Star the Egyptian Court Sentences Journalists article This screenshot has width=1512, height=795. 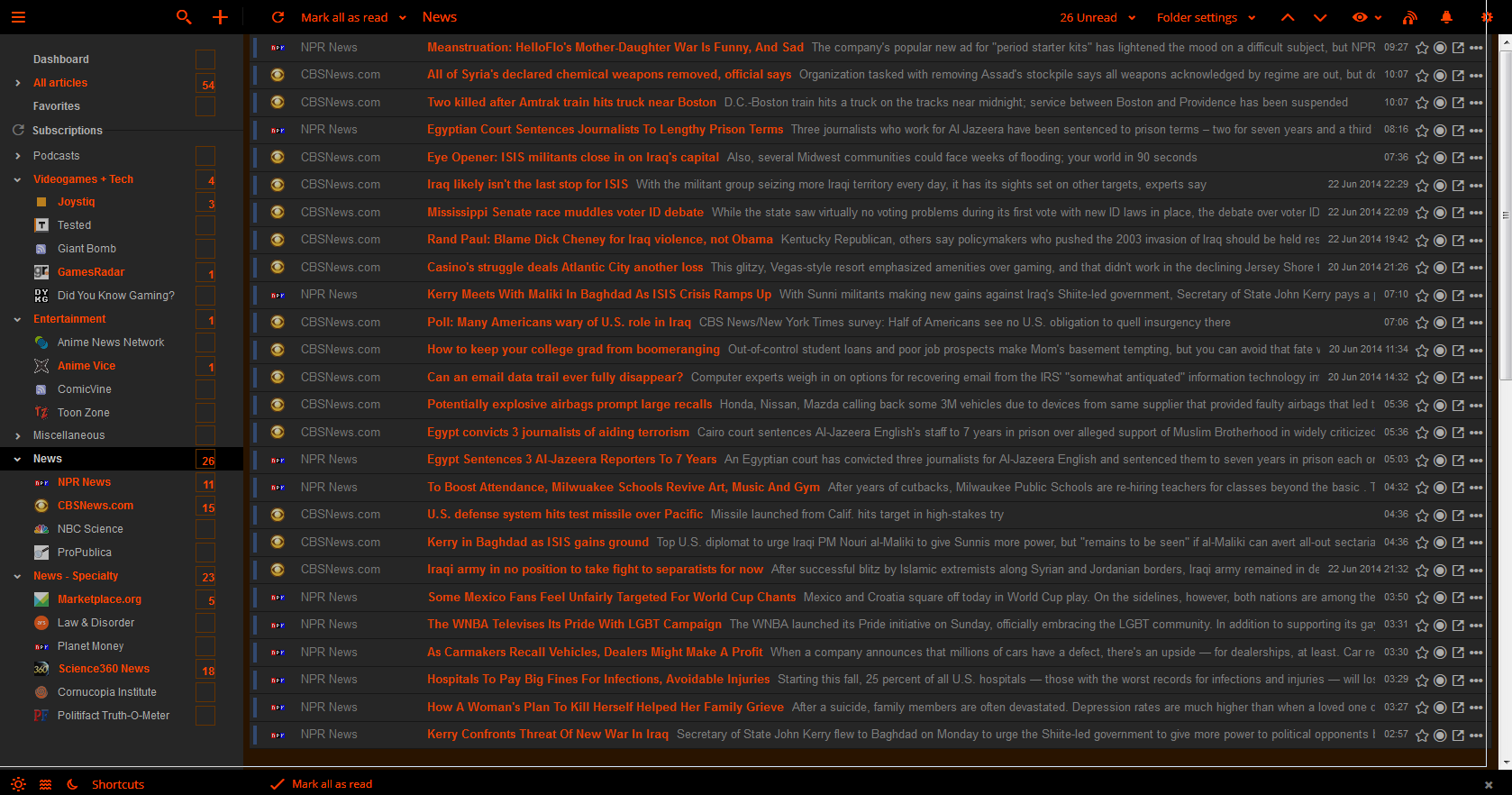[x=1422, y=131]
